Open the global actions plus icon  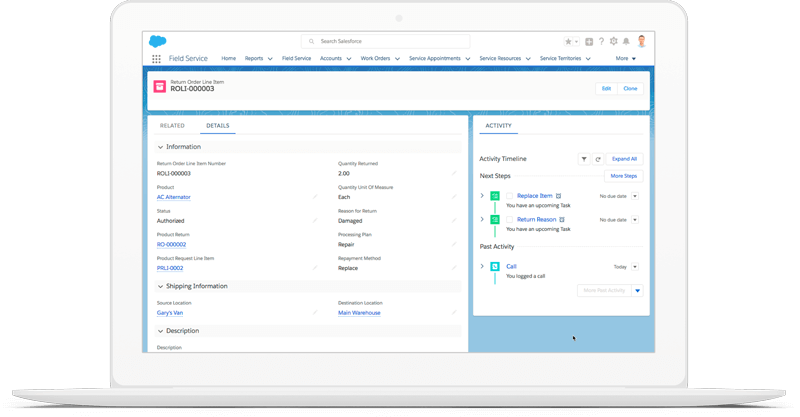(589, 42)
